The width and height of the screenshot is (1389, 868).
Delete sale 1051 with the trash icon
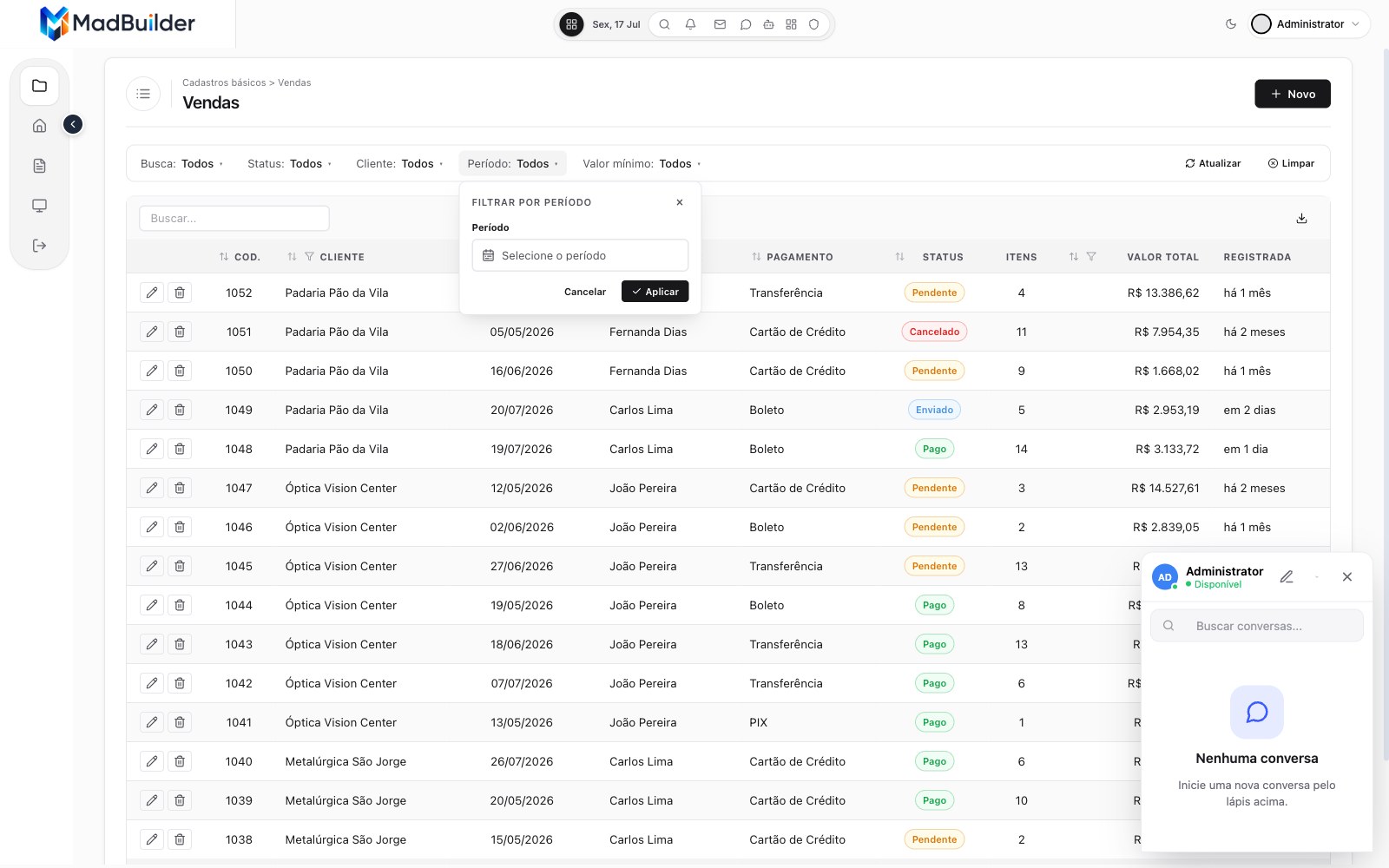[x=180, y=332]
